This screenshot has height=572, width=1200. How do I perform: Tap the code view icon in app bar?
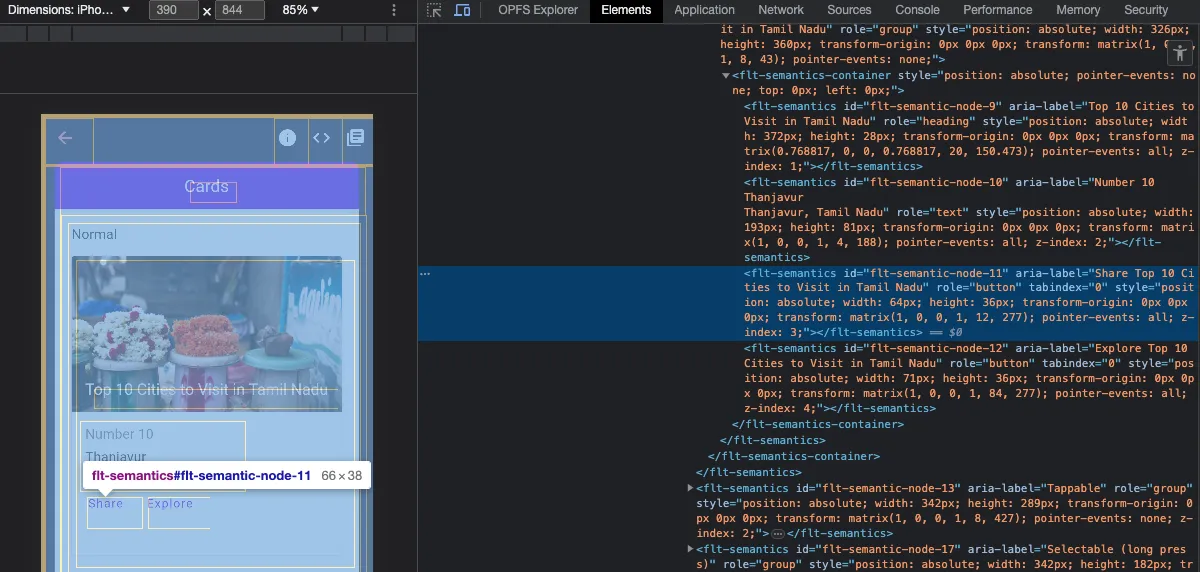[321, 138]
